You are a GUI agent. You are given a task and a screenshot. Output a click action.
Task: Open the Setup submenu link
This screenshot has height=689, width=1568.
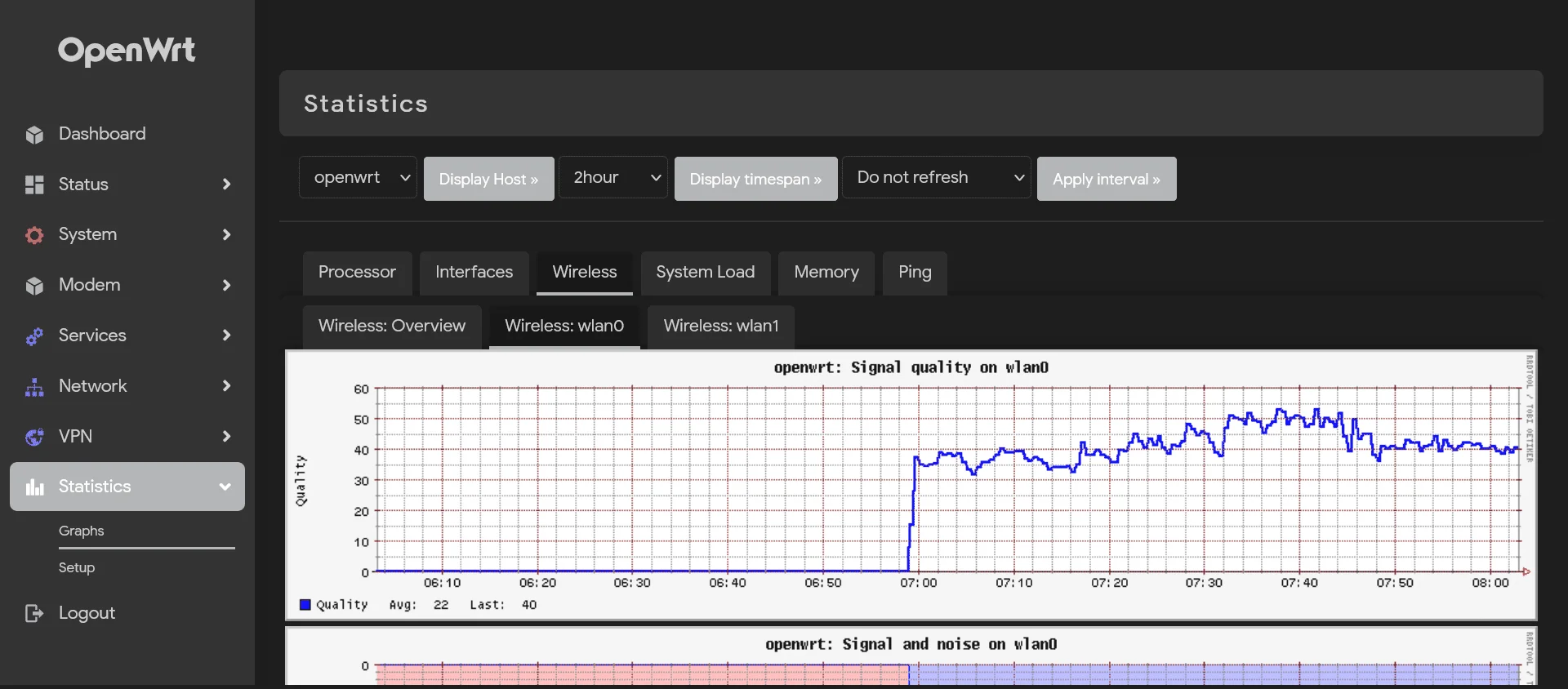coord(77,567)
